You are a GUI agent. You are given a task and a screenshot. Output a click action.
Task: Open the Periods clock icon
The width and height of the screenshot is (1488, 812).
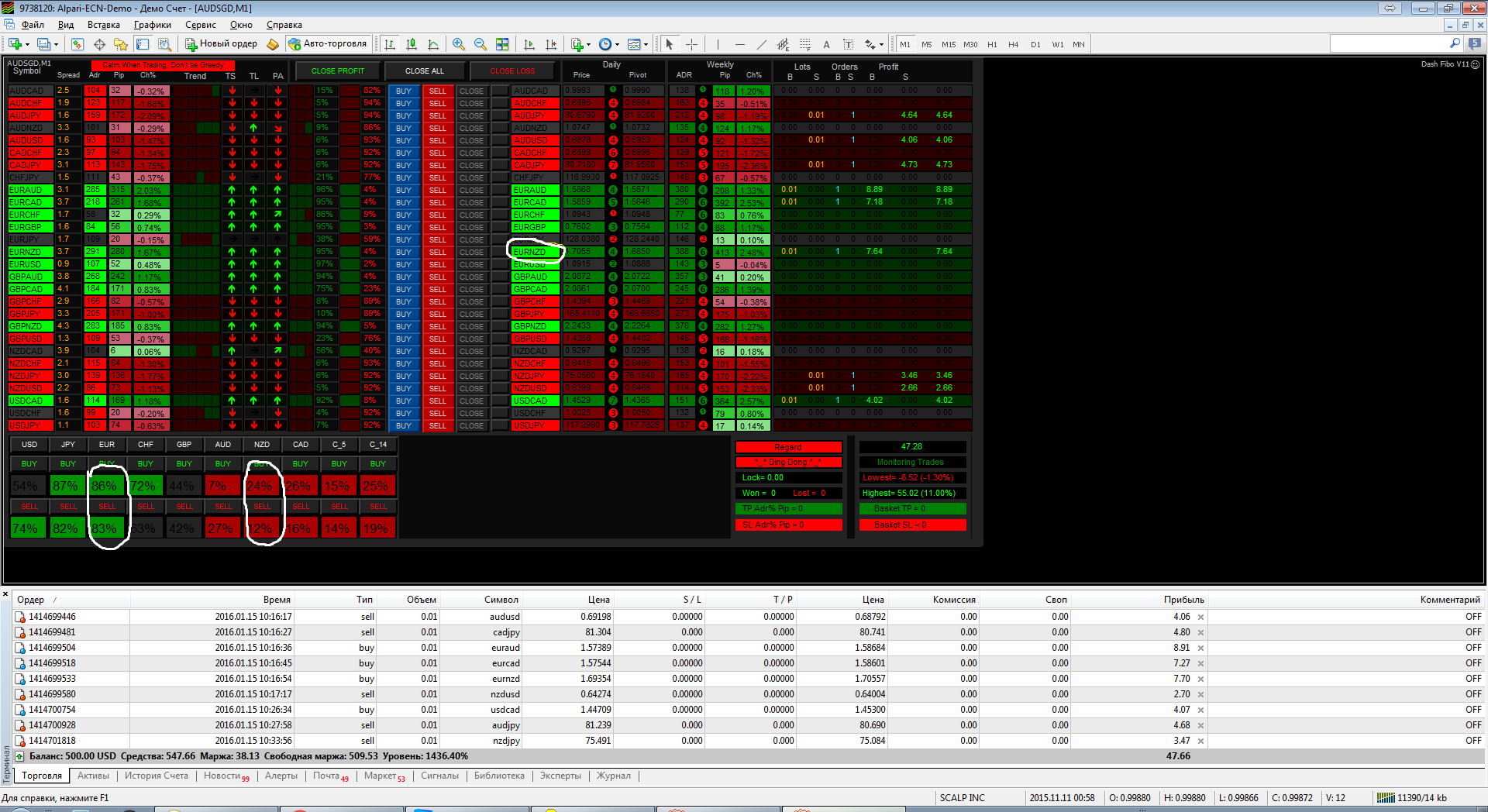pos(605,44)
